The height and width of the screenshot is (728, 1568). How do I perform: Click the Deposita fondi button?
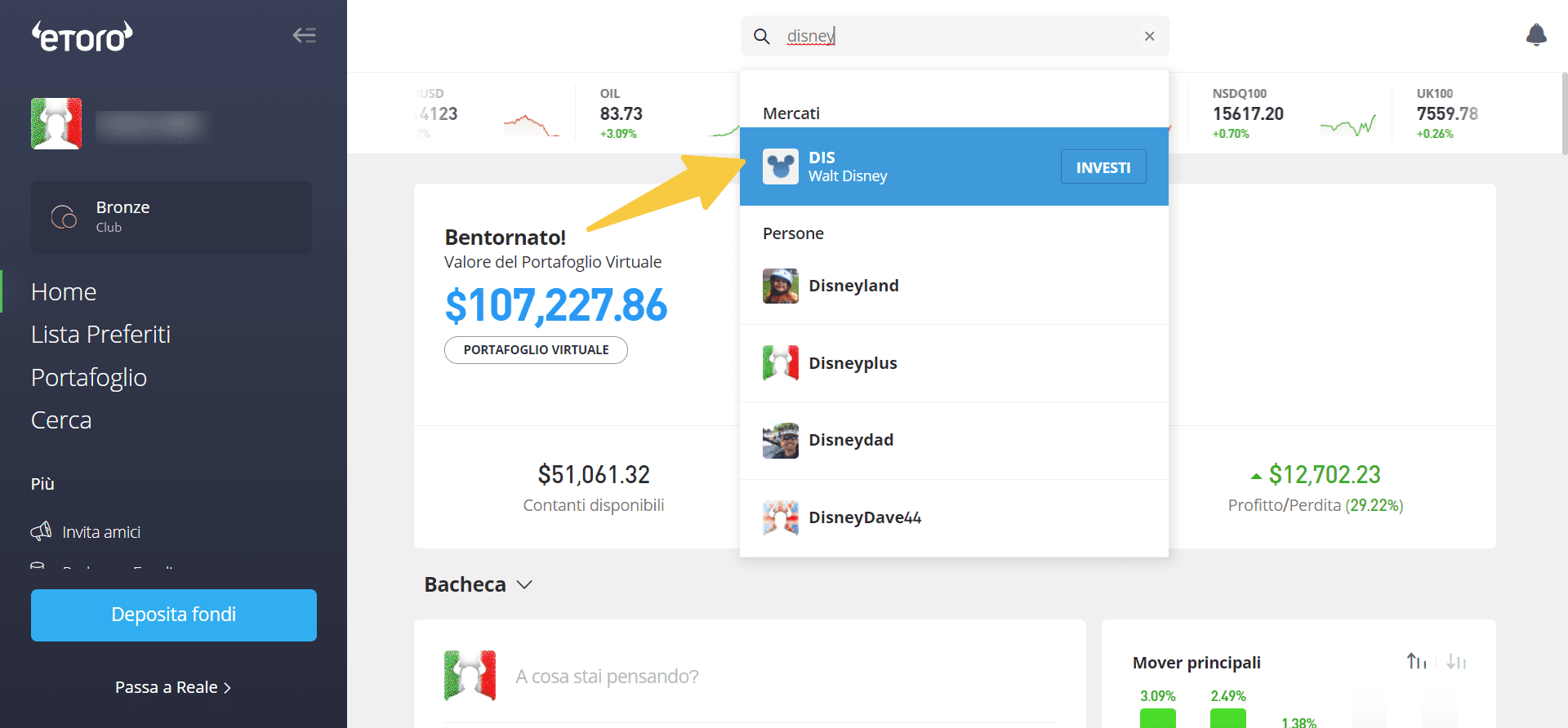pyautogui.click(x=174, y=615)
